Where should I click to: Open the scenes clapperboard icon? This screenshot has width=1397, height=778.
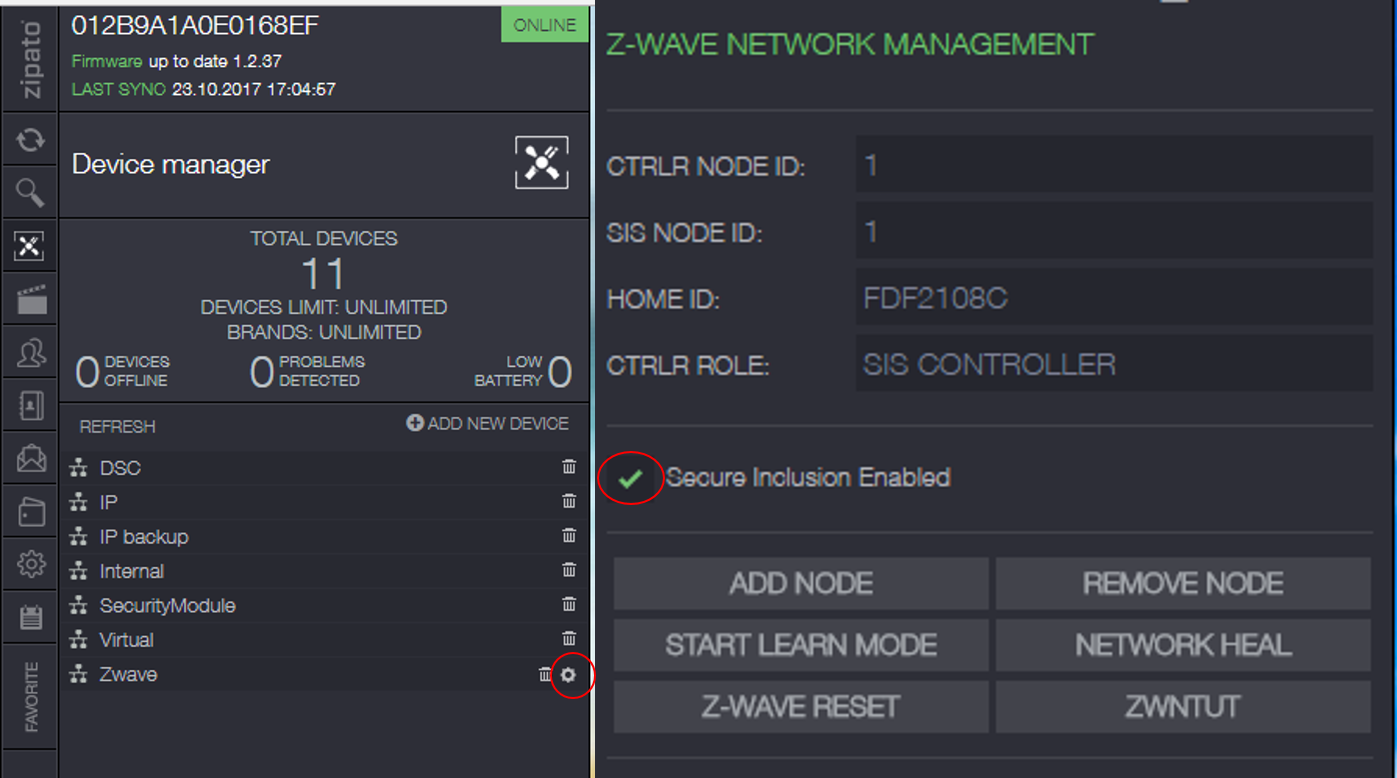point(31,298)
